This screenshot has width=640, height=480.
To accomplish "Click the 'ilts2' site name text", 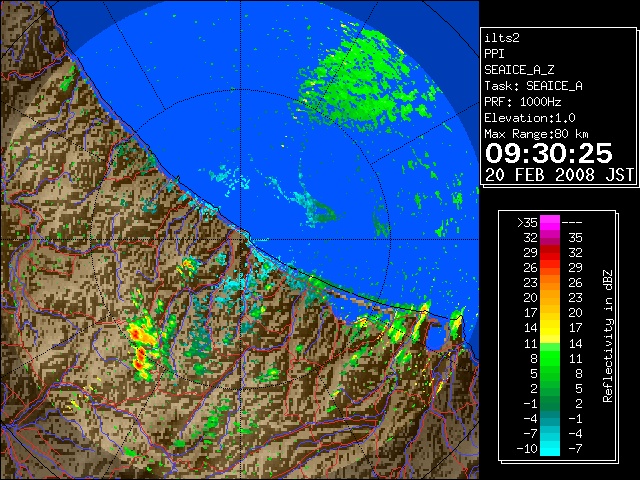I will [502, 38].
